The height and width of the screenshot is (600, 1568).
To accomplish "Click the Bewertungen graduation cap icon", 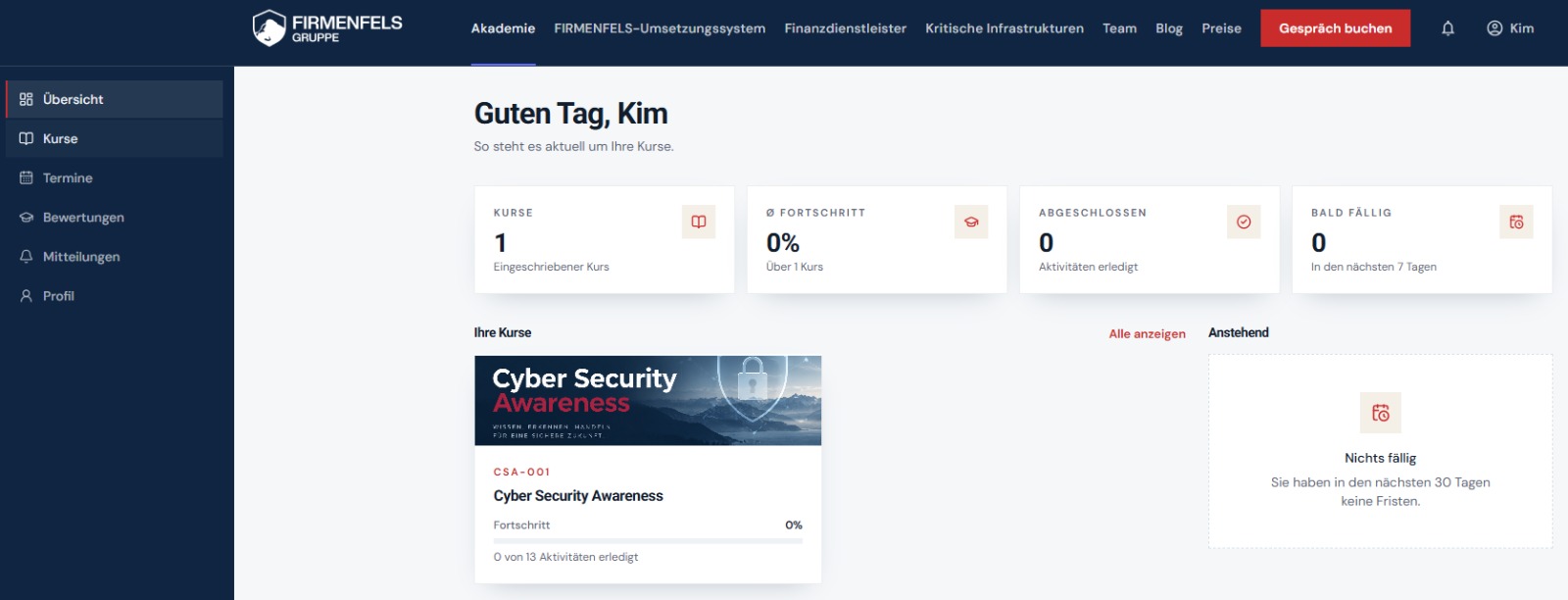I will coord(26,217).
